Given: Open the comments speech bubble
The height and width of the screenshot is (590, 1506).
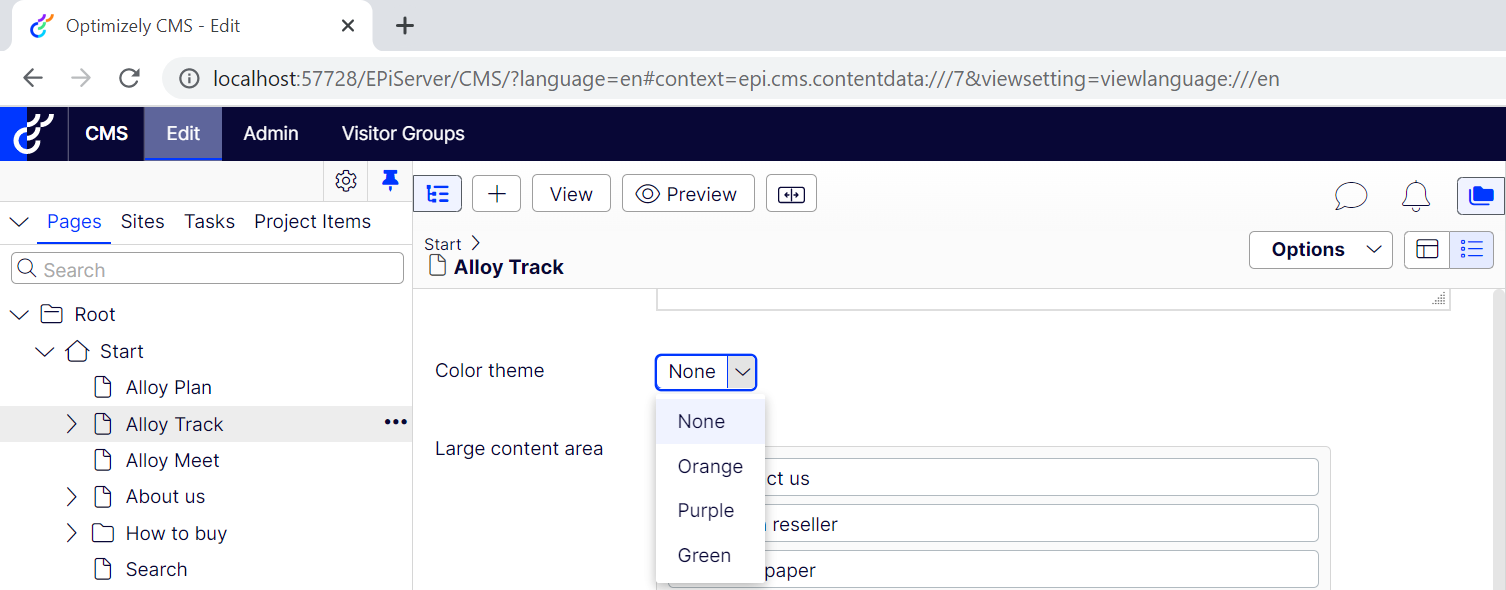Looking at the screenshot, I should coord(1350,195).
